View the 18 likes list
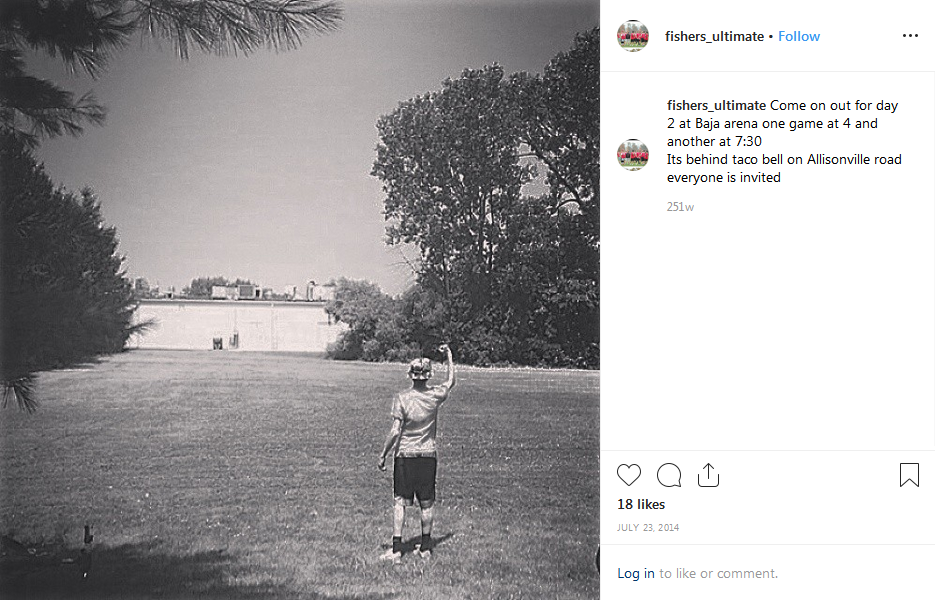Screen dimensions: 935x600 641,505
